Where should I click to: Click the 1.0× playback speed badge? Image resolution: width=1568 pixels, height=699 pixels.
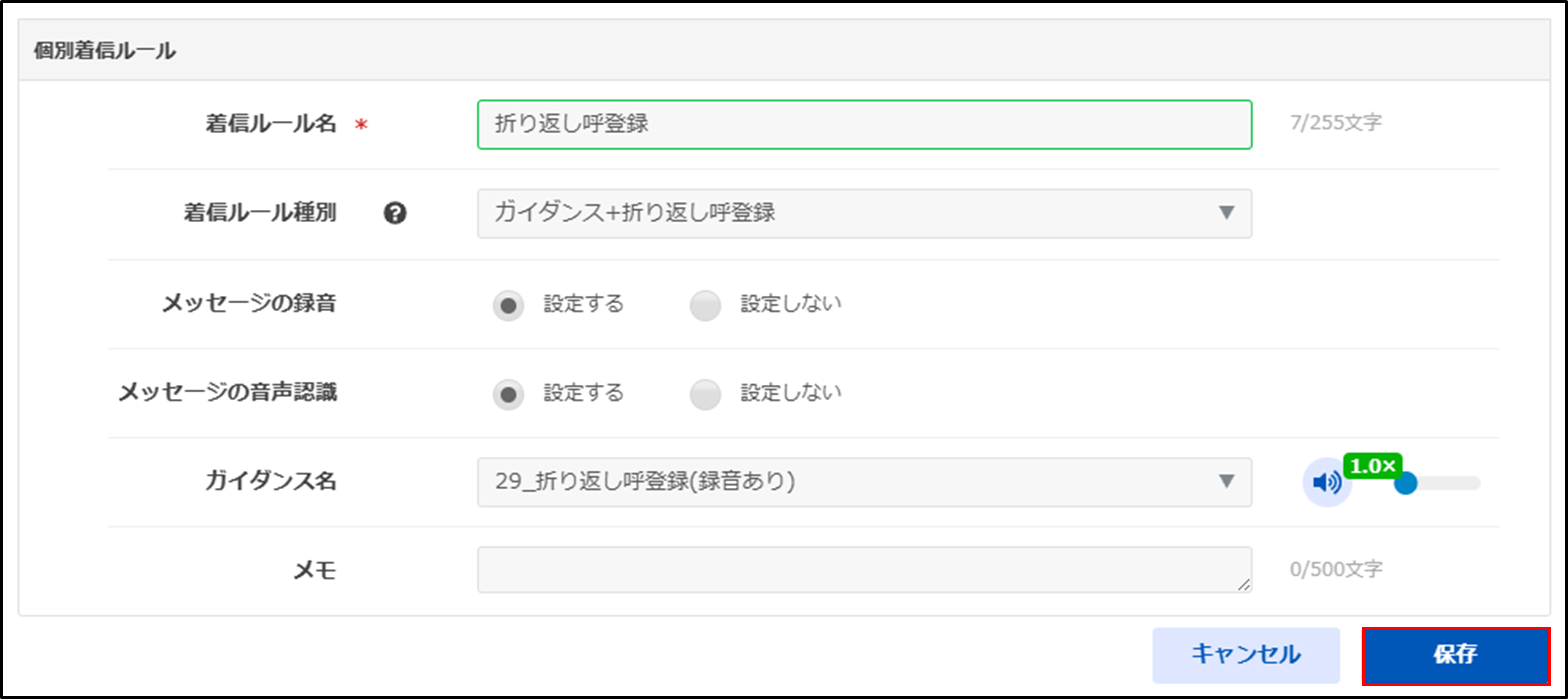click(x=1374, y=466)
